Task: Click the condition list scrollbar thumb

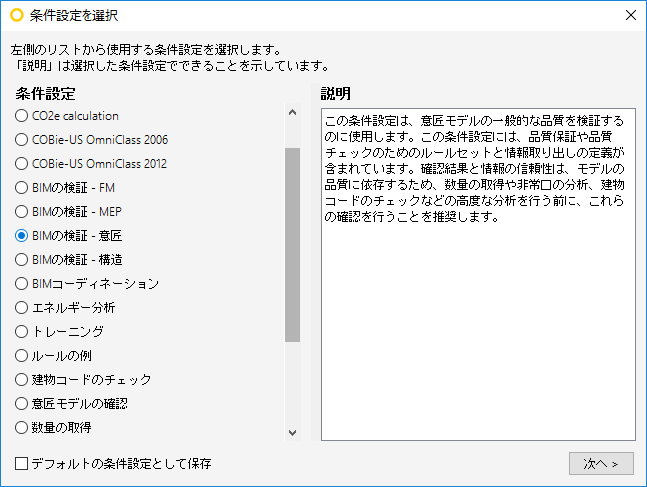Action: coord(293,245)
